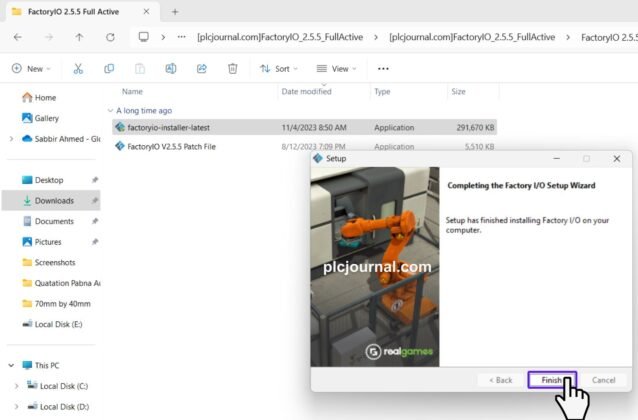Screen dimensions: 638x420
Task: Click the Up arrow navigation icon
Action: (81, 37)
